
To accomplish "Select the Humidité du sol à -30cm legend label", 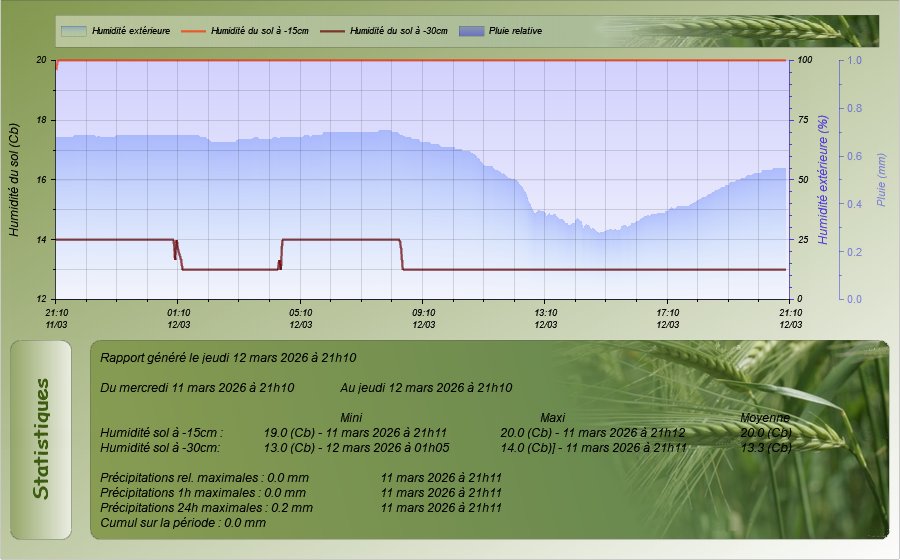I will 399,31.
